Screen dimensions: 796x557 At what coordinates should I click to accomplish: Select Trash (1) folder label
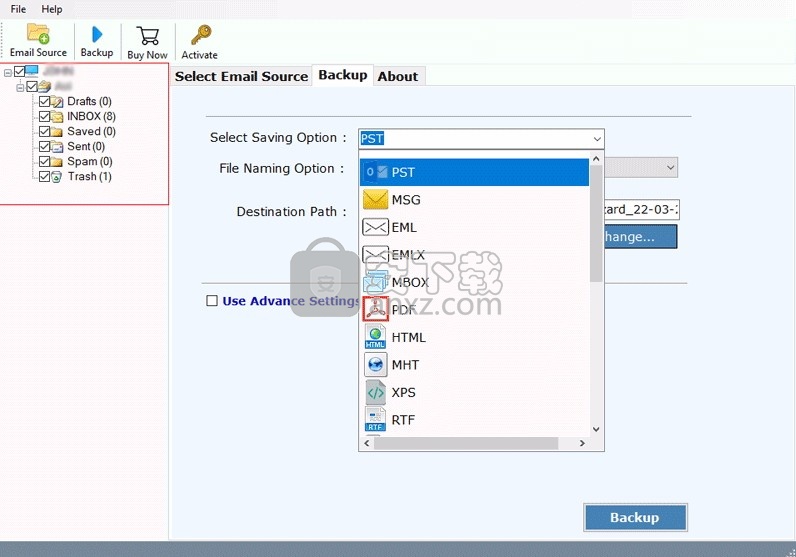click(x=90, y=176)
